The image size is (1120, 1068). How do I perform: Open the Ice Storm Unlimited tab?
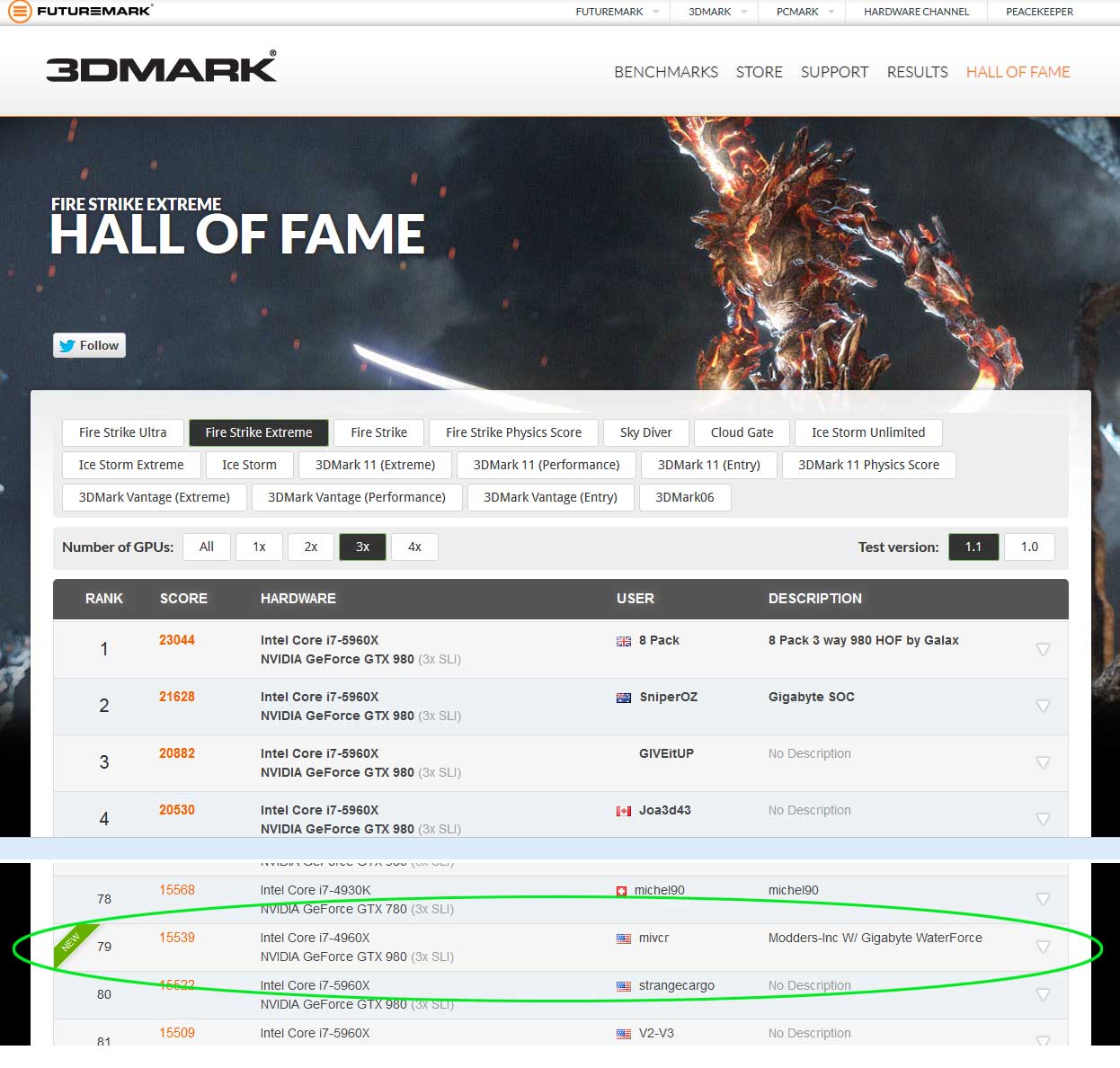pos(868,432)
